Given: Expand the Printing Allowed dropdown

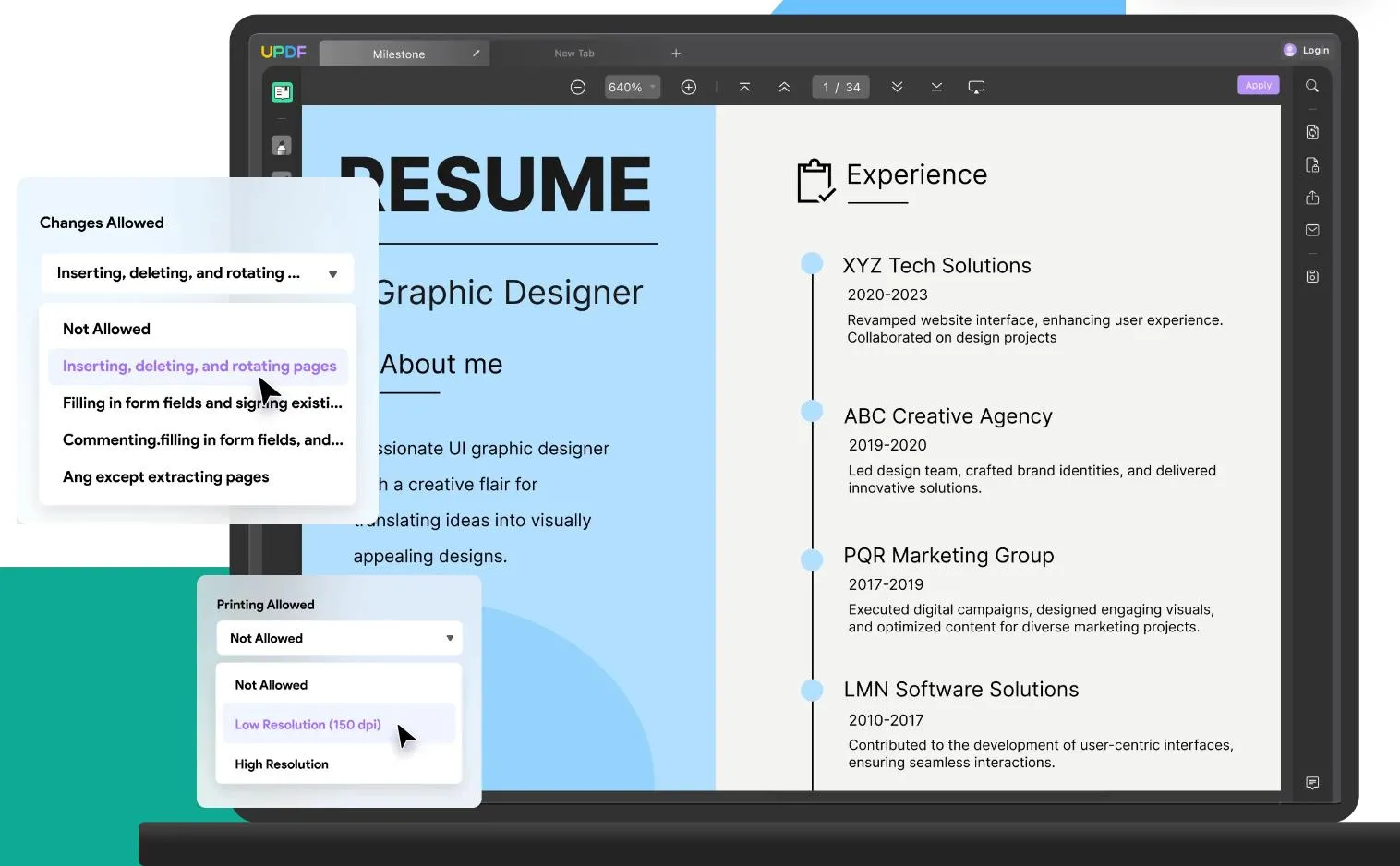Looking at the screenshot, I should click(x=339, y=638).
